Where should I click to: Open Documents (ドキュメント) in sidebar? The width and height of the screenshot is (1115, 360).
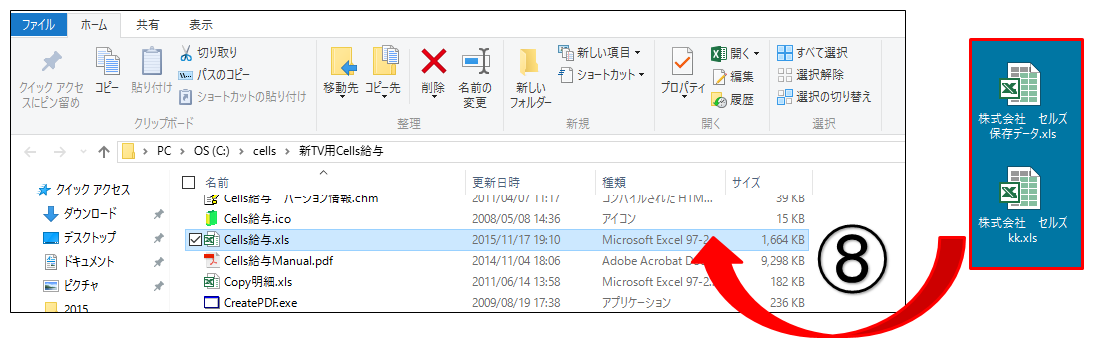(x=89, y=261)
